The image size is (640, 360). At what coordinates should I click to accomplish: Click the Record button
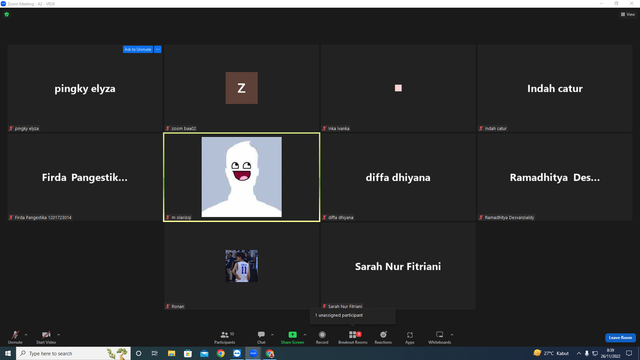tap(322, 337)
